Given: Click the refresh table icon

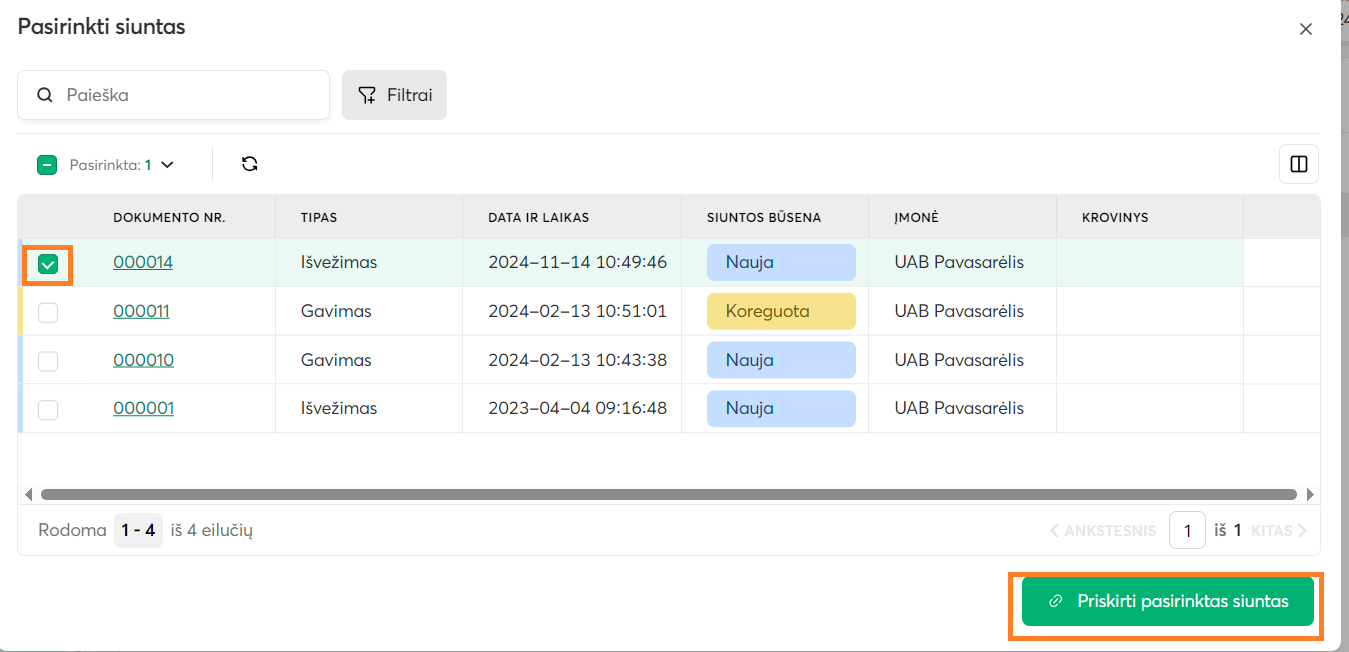Looking at the screenshot, I should tap(250, 164).
